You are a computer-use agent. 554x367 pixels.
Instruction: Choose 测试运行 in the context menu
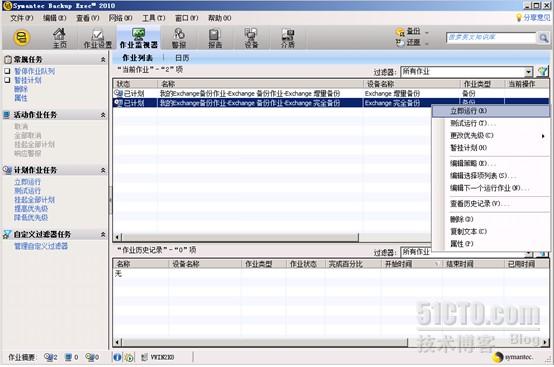coord(490,123)
